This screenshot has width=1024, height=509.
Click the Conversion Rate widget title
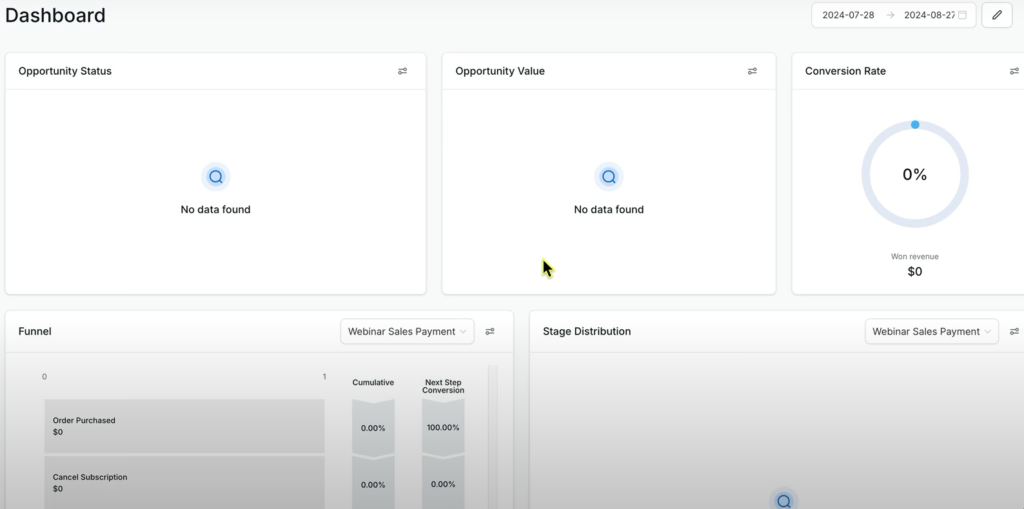(845, 71)
